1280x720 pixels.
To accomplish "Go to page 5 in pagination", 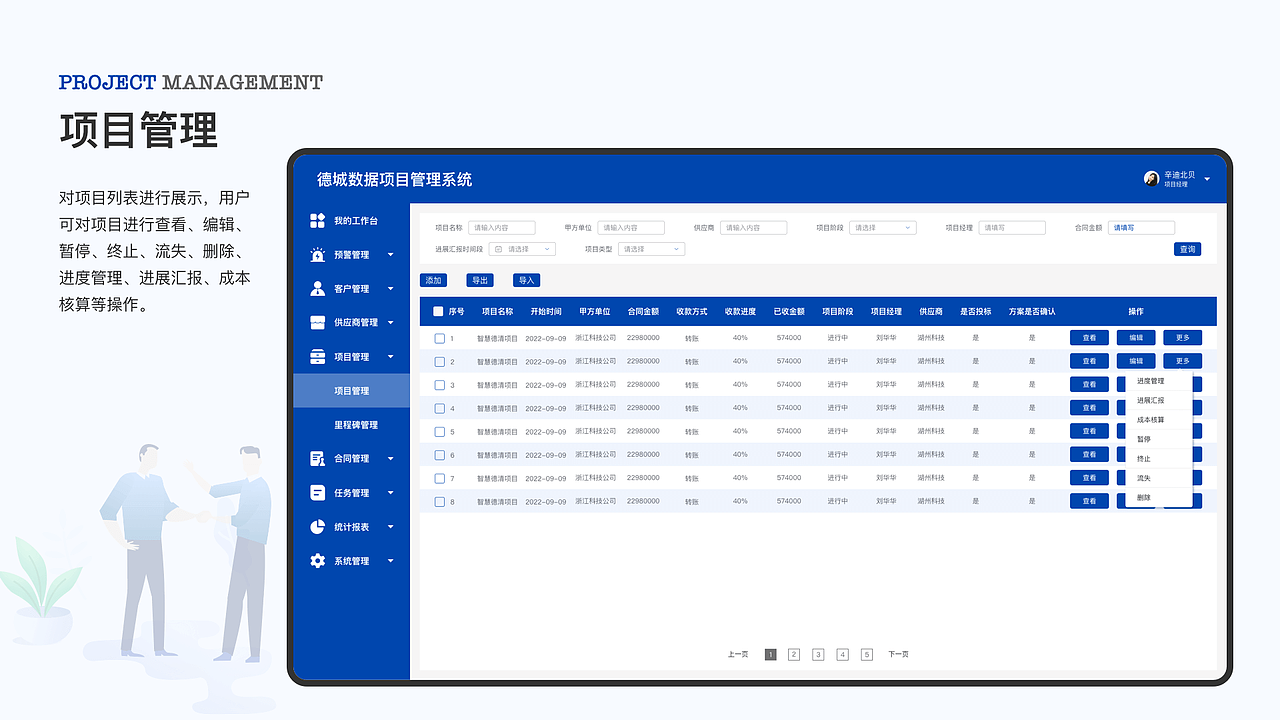I will [867, 654].
